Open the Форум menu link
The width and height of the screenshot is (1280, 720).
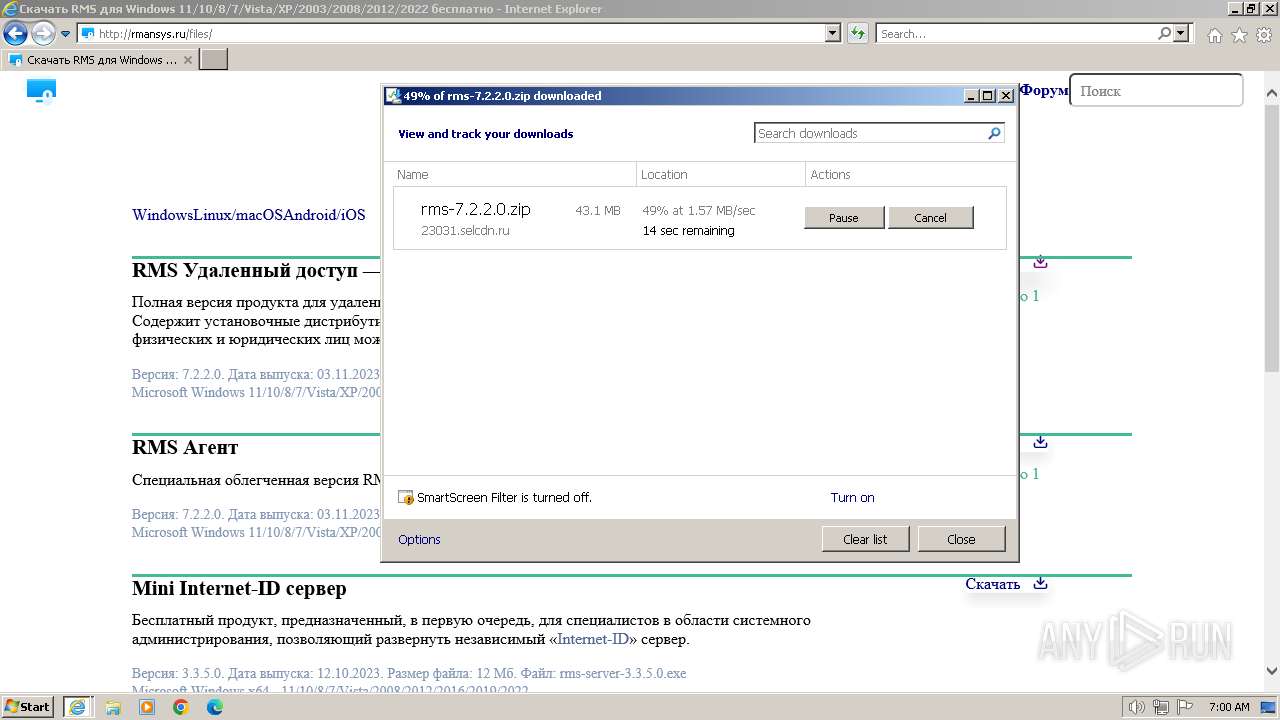pyautogui.click(x=1044, y=90)
